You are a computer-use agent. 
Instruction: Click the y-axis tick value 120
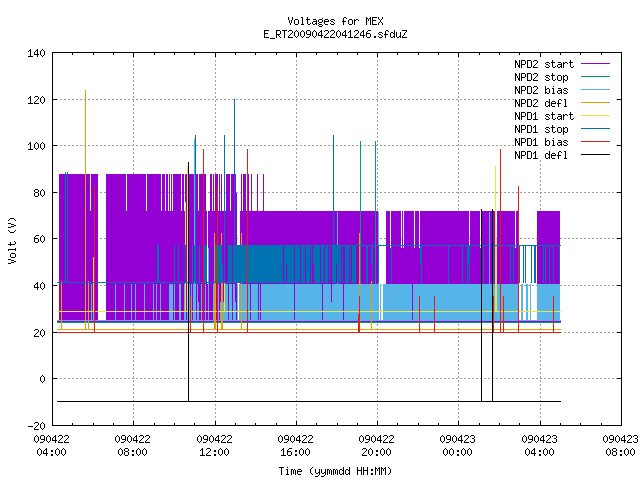pyautogui.click(x=36, y=100)
